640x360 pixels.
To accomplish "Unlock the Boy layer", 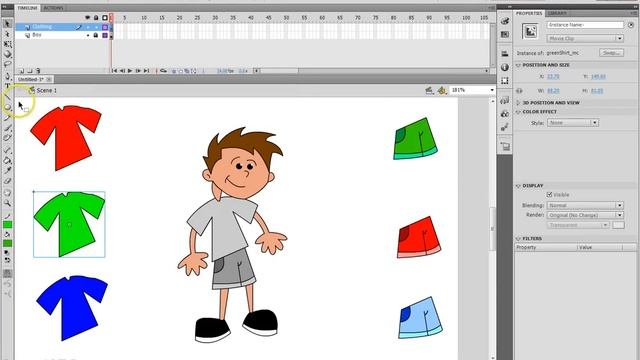I will [x=96, y=36].
